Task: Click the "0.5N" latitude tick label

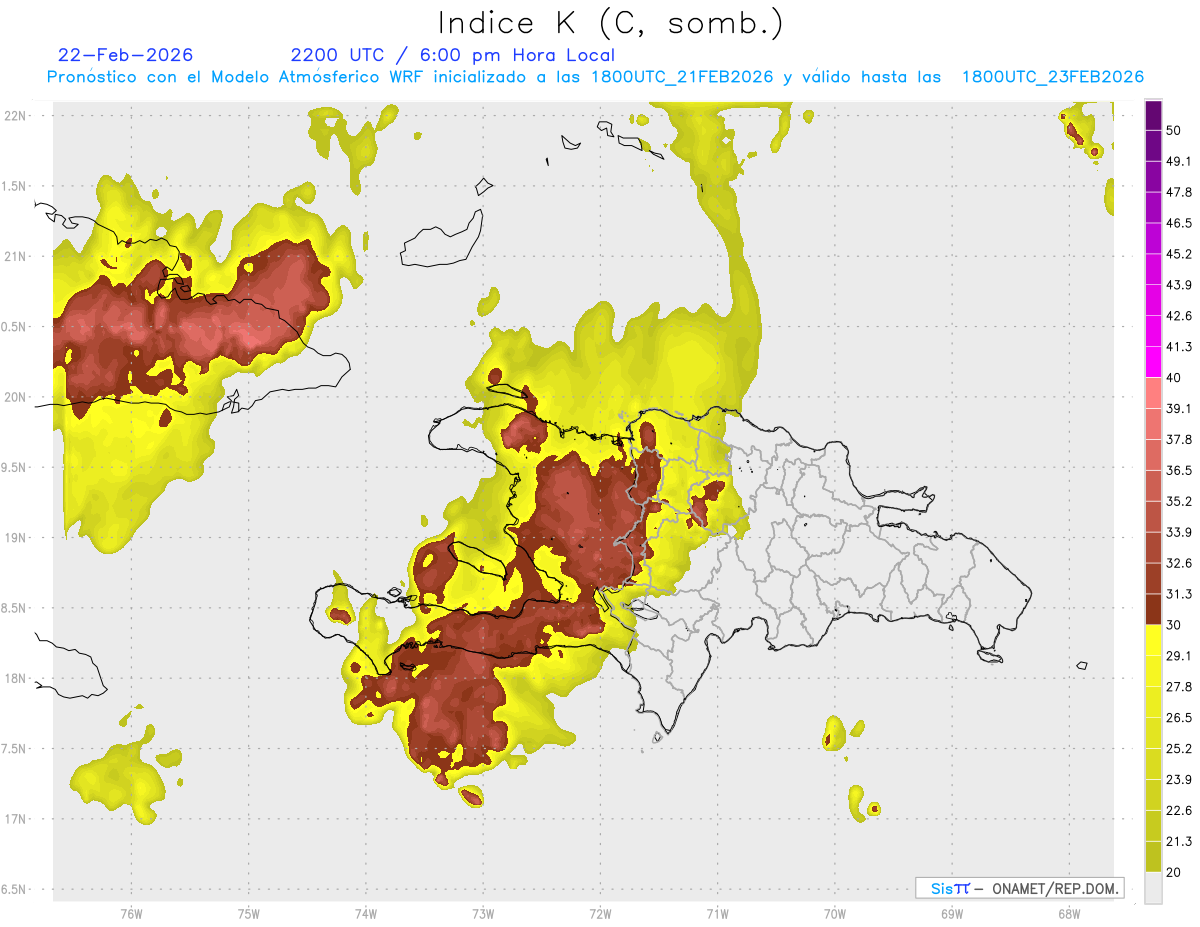Action: (x=15, y=327)
